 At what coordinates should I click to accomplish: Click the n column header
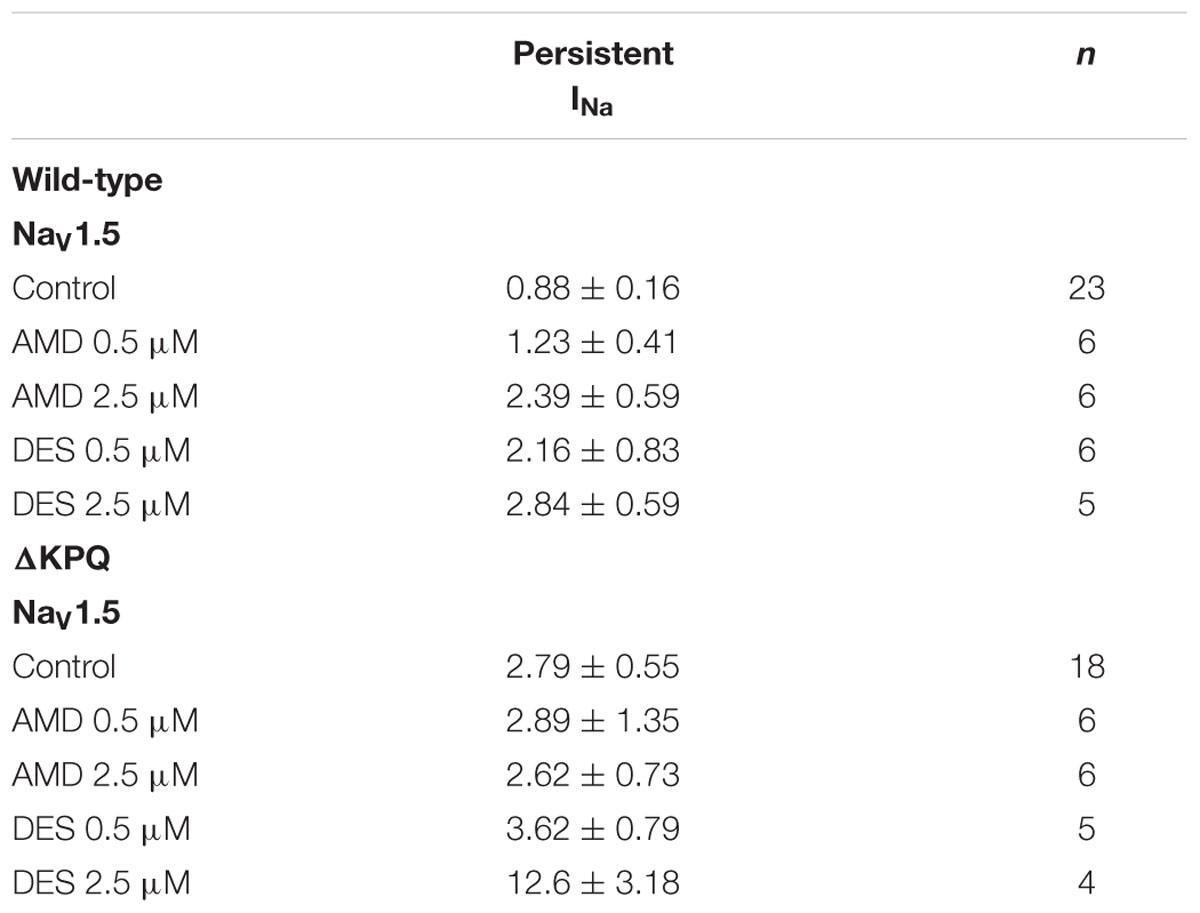coord(1086,53)
